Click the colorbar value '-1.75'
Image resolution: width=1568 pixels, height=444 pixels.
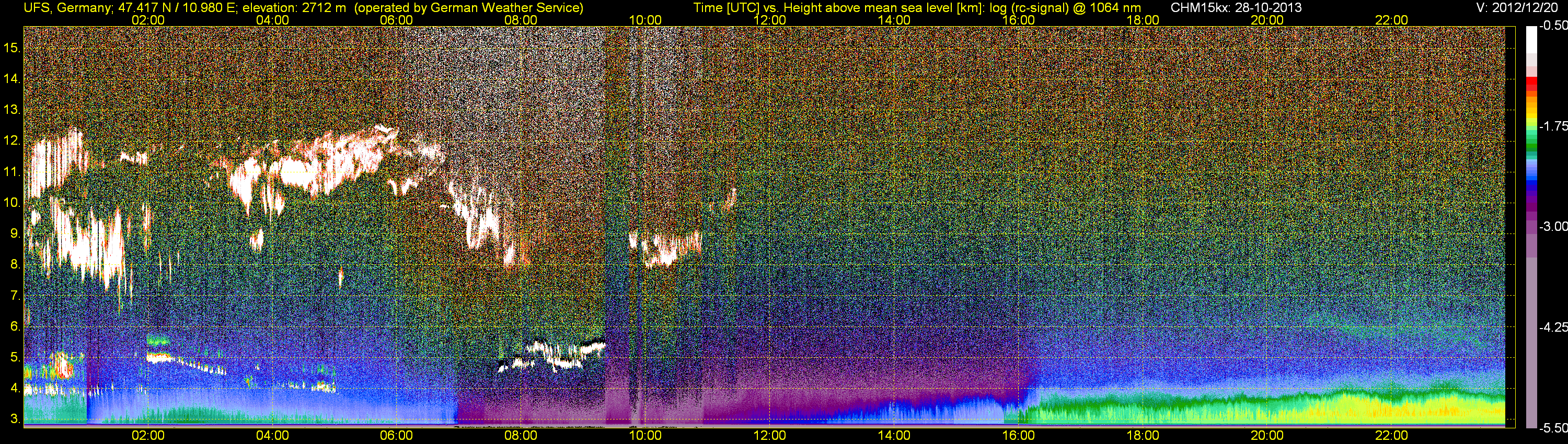coord(1553,126)
